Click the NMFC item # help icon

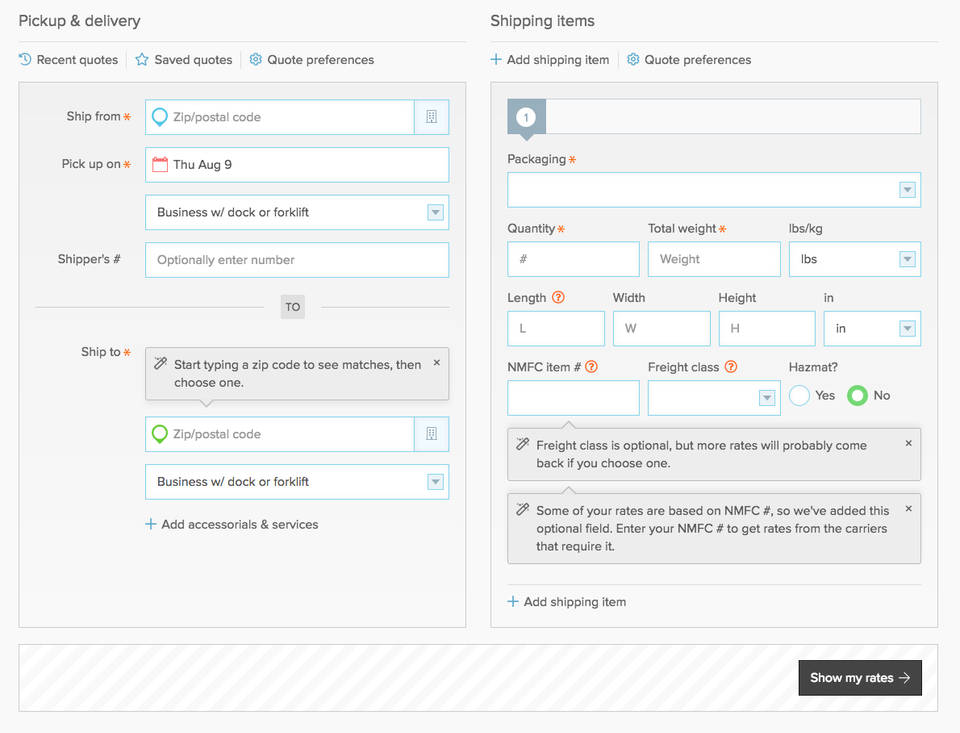pos(591,367)
